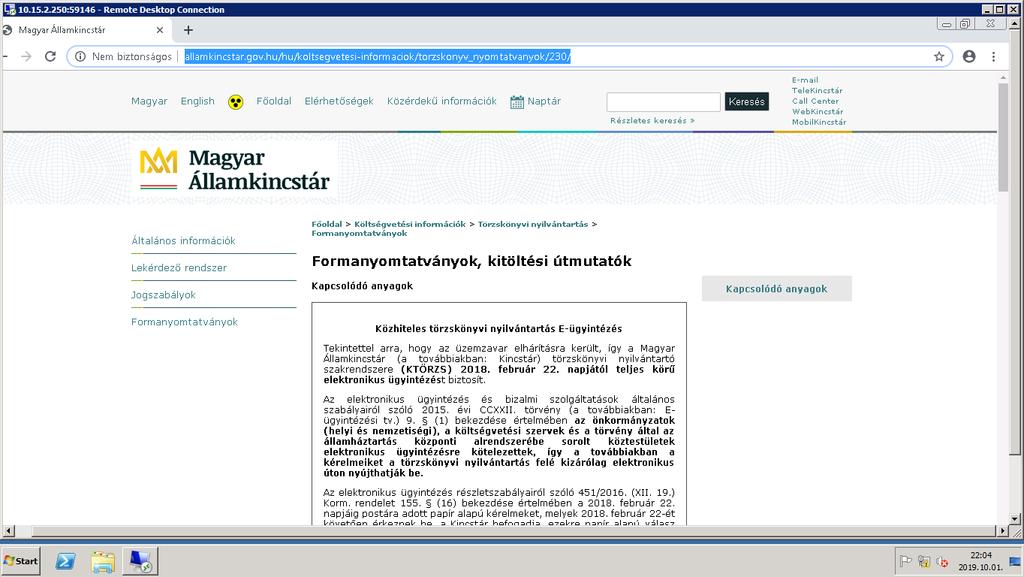Open Lekérdező rendszer in sidebar
The image size is (1024, 577).
pos(179,268)
